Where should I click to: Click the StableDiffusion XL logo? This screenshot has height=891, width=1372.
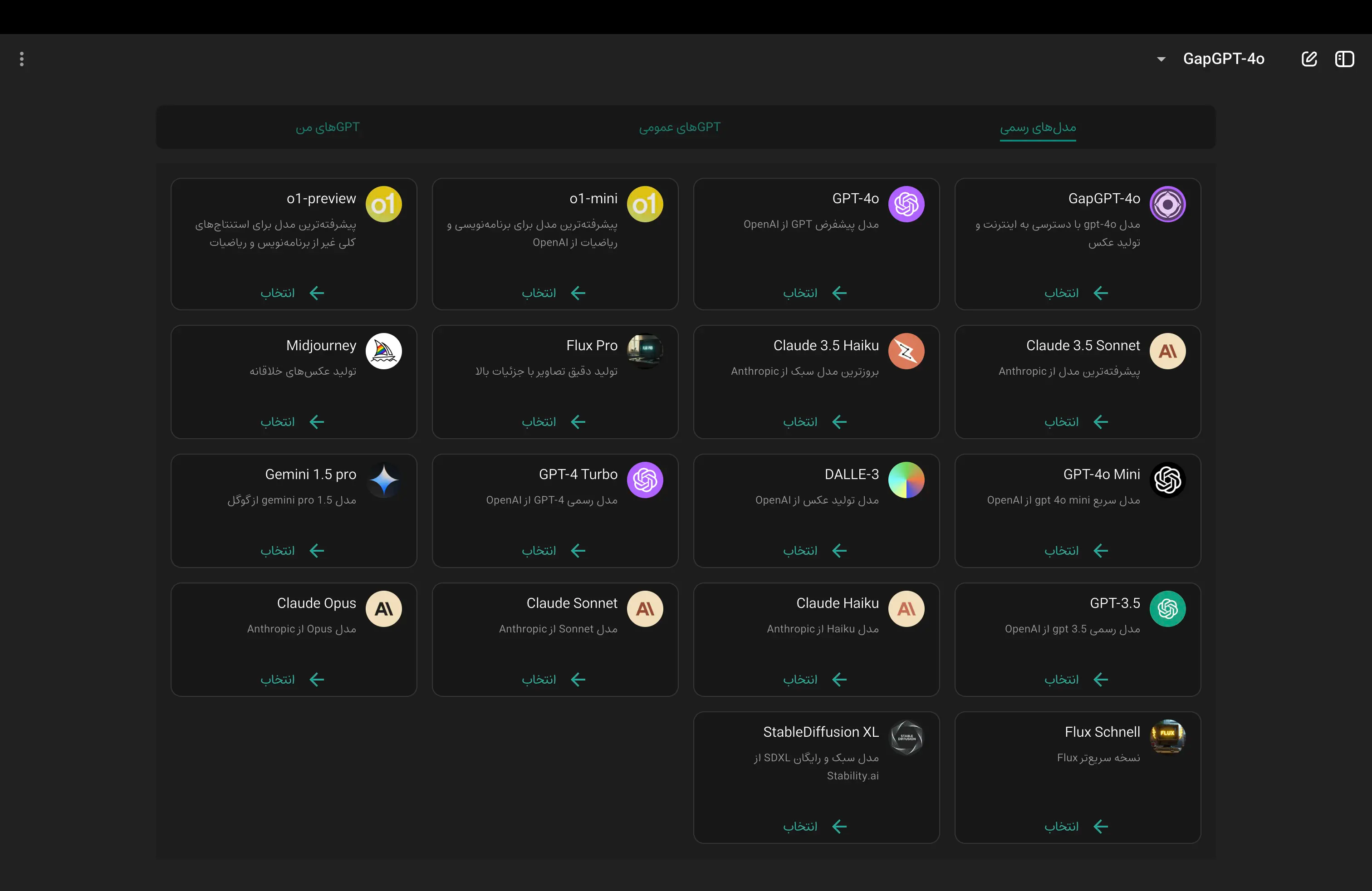tap(906, 737)
